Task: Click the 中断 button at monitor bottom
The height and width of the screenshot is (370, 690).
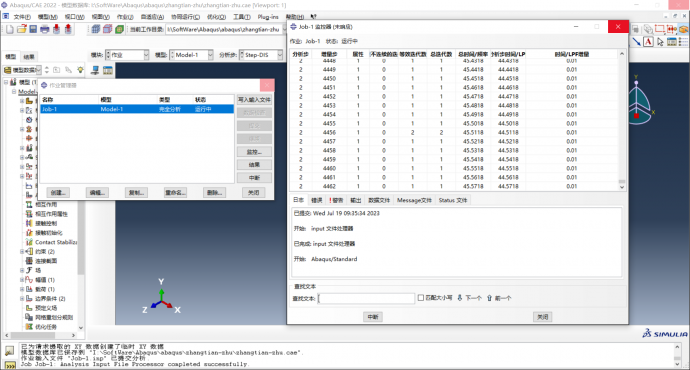Action: 373,317
